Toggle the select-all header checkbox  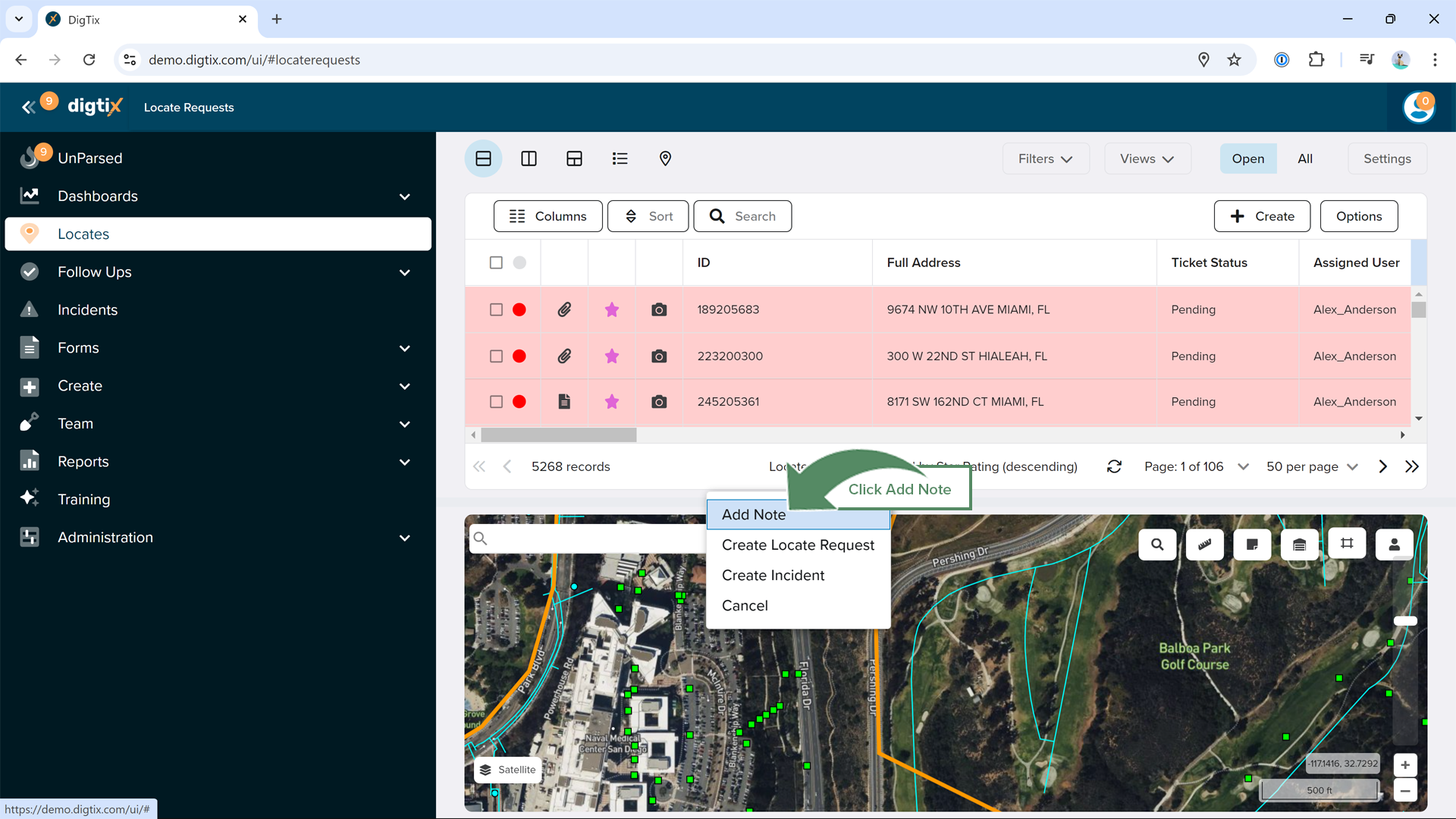496,262
